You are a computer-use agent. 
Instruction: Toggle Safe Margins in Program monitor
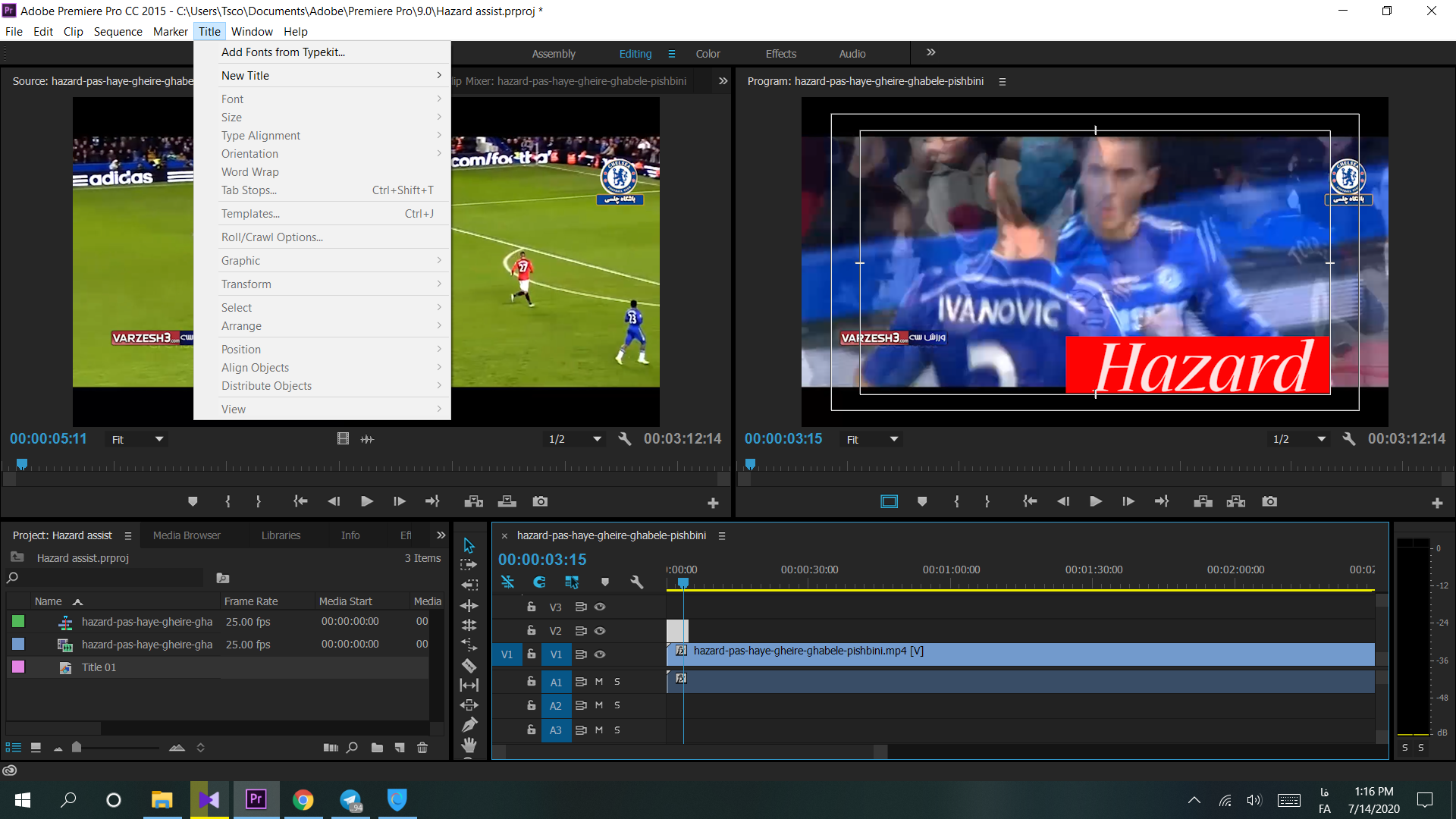[889, 501]
